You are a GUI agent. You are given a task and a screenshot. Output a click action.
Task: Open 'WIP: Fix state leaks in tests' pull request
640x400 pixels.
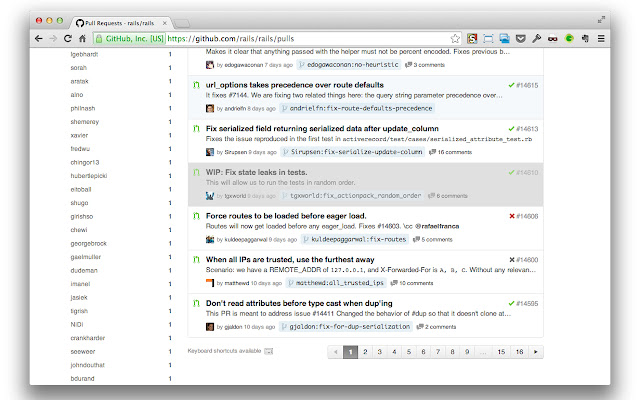tap(256, 172)
